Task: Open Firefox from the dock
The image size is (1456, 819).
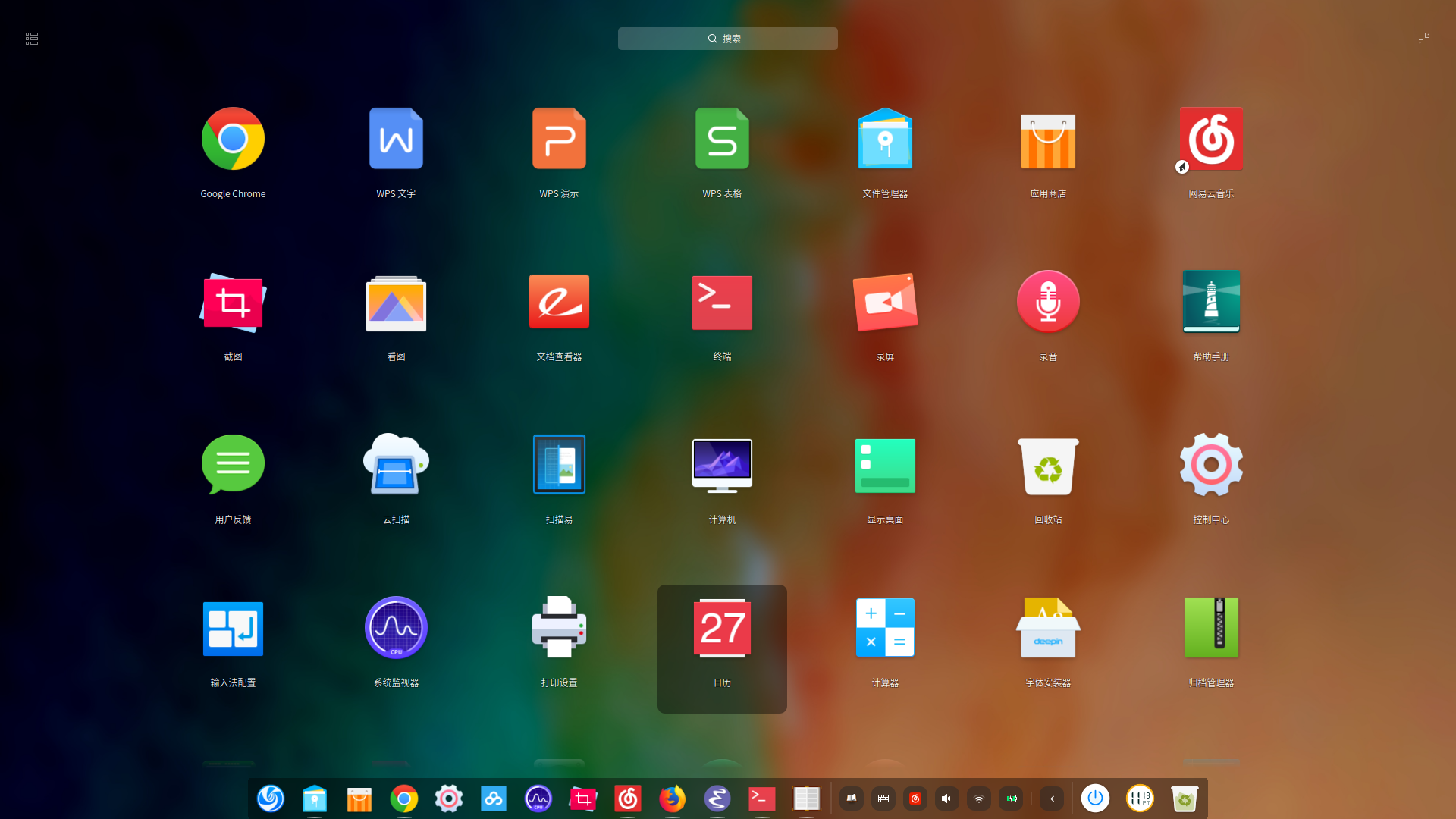Action: 673,799
